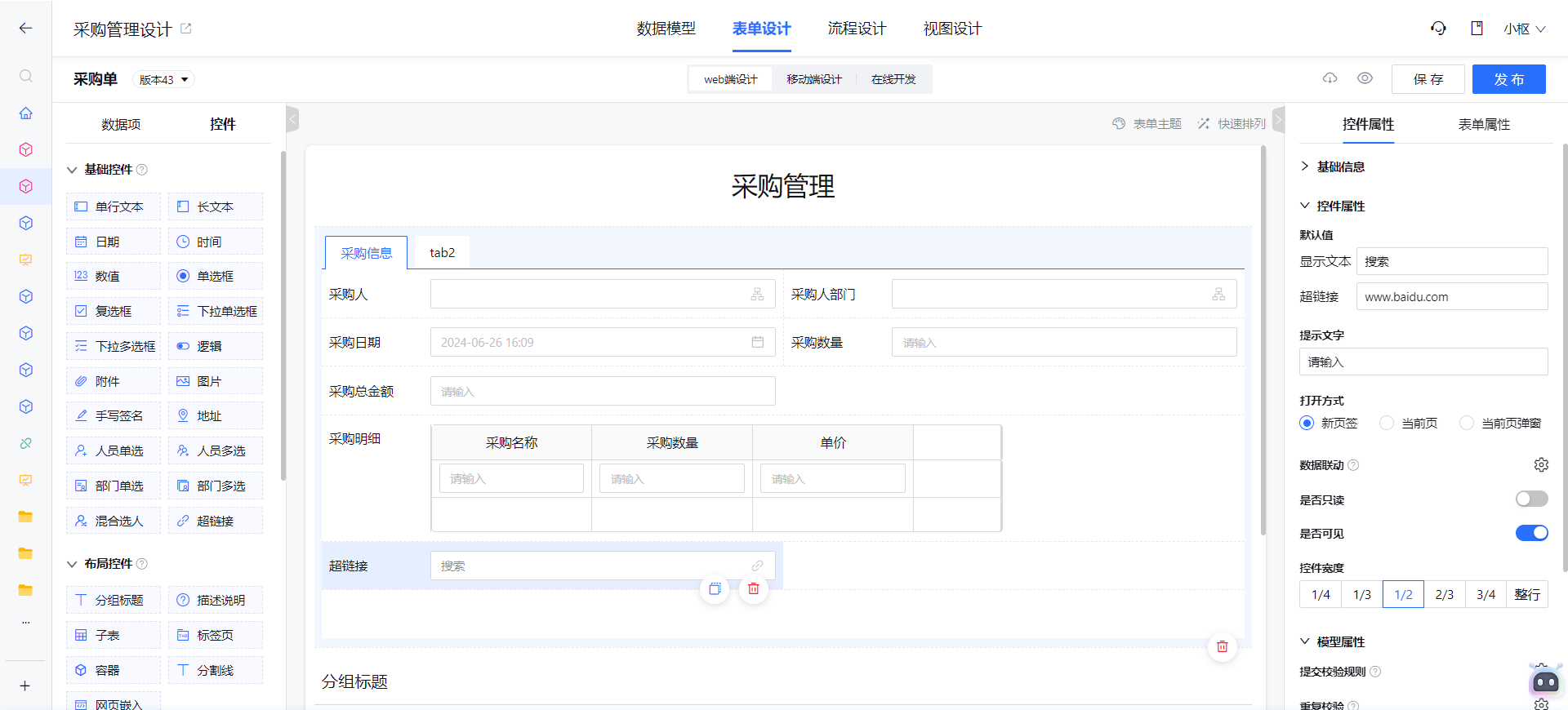
Task: Click the help icon next to 布局控件
Action: coord(141,564)
